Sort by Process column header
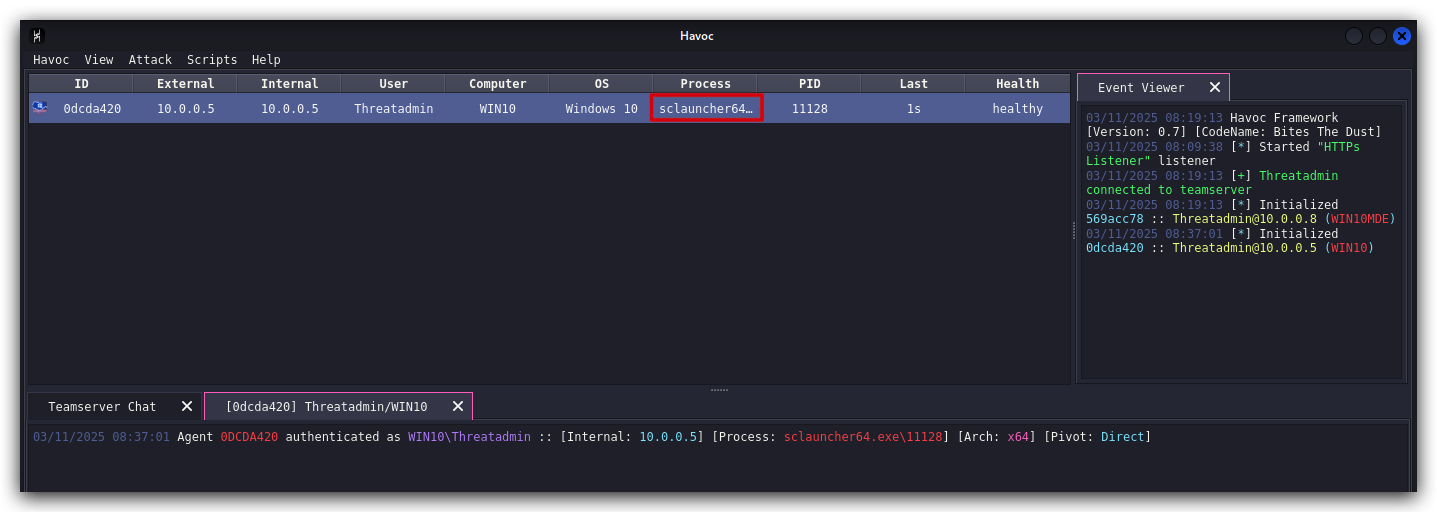Viewport: 1437px width, 512px height. (705, 84)
